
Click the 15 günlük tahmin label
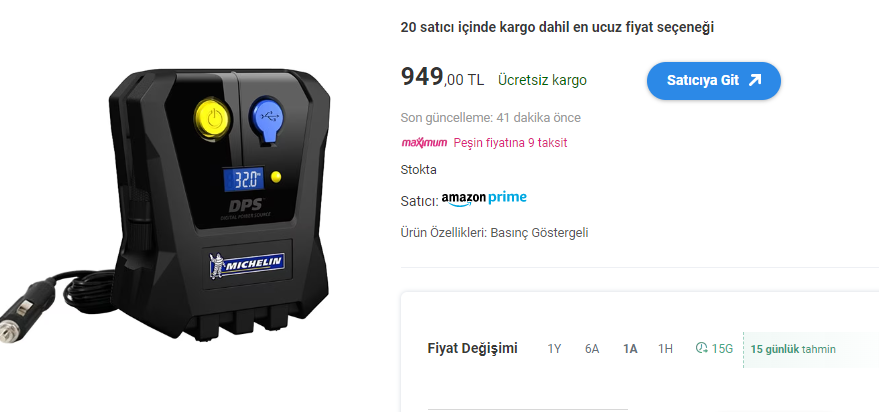(793, 349)
